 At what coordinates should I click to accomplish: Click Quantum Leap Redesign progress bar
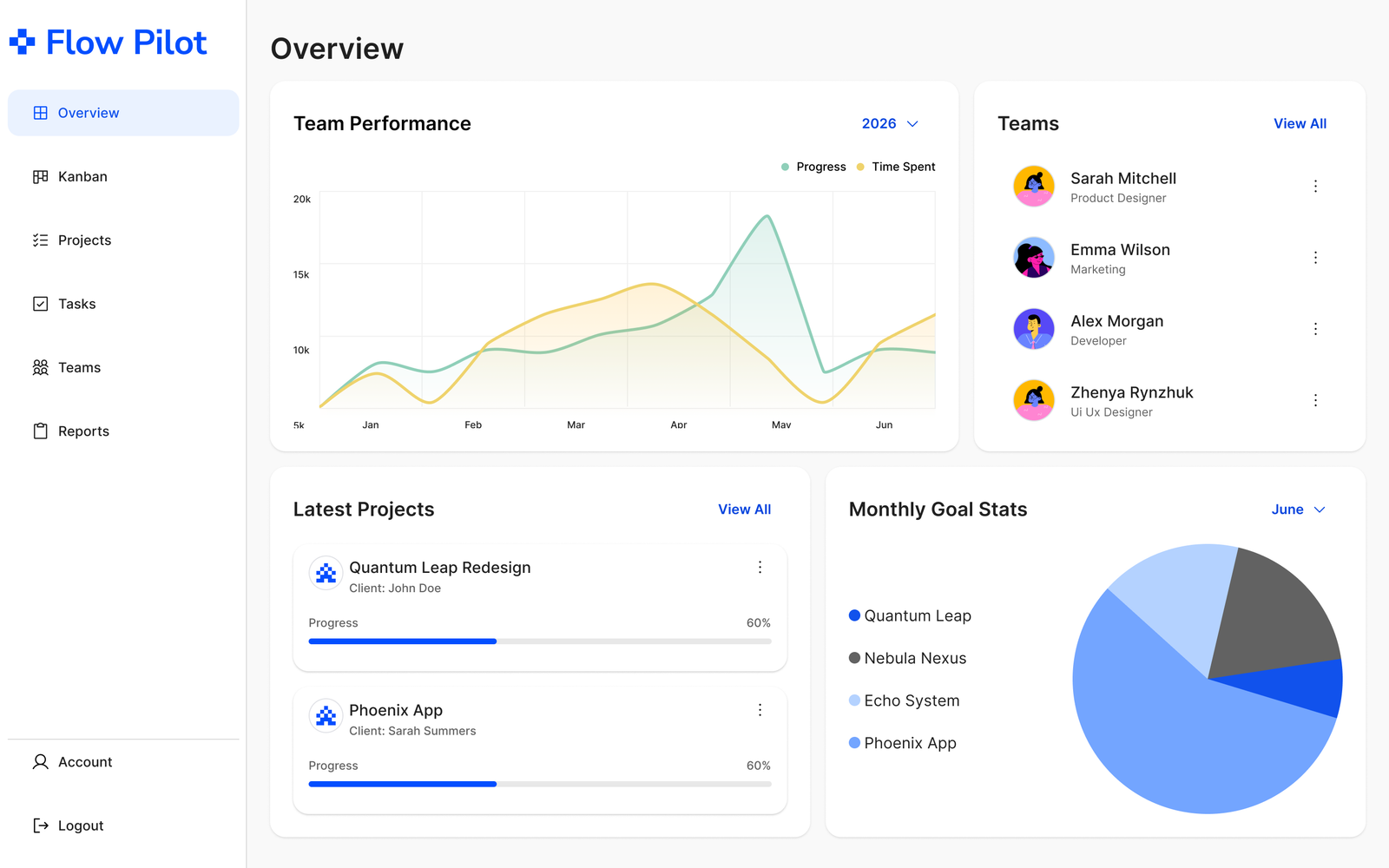tap(540, 641)
